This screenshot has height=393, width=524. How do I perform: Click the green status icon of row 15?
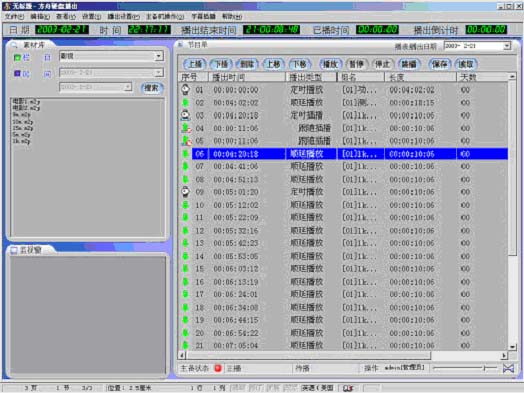tap(185, 269)
